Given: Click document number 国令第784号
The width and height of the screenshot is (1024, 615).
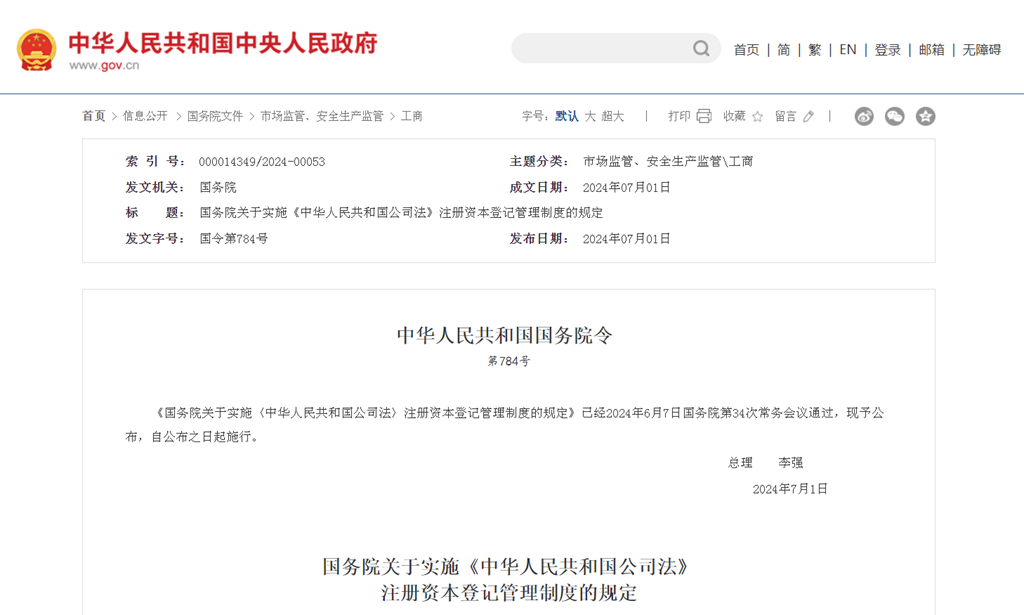Looking at the screenshot, I should pyautogui.click(x=234, y=239).
